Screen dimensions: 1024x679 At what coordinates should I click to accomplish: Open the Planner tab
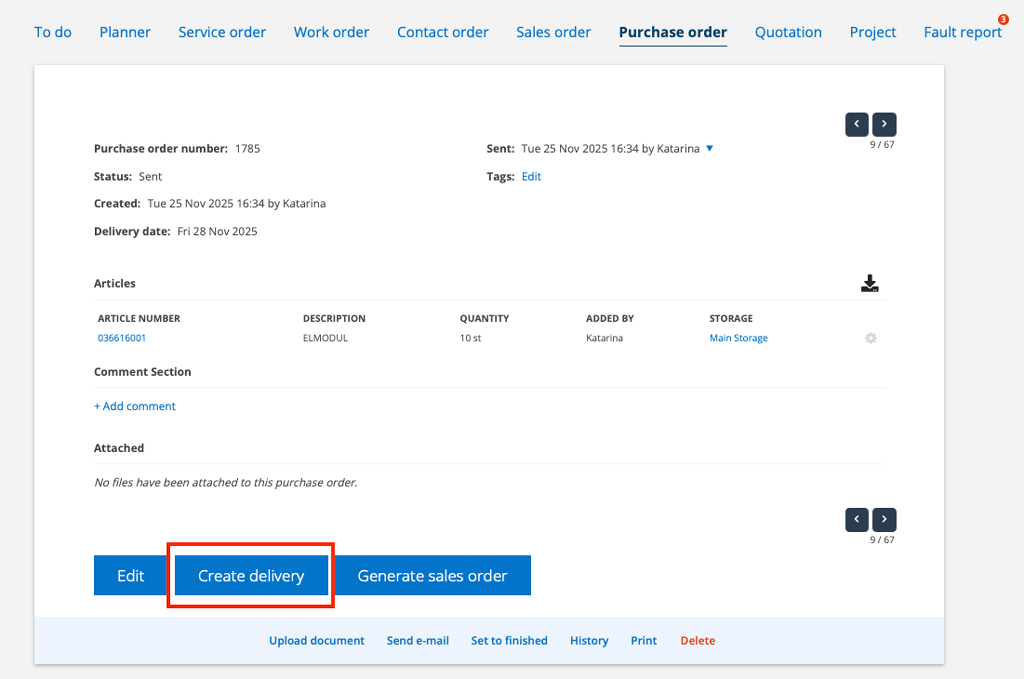[x=125, y=32]
